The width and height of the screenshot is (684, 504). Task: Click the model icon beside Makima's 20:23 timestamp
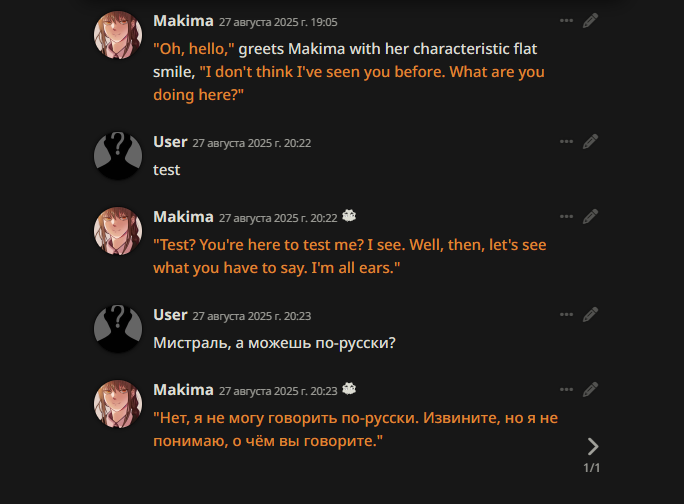(x=349, y=389)
